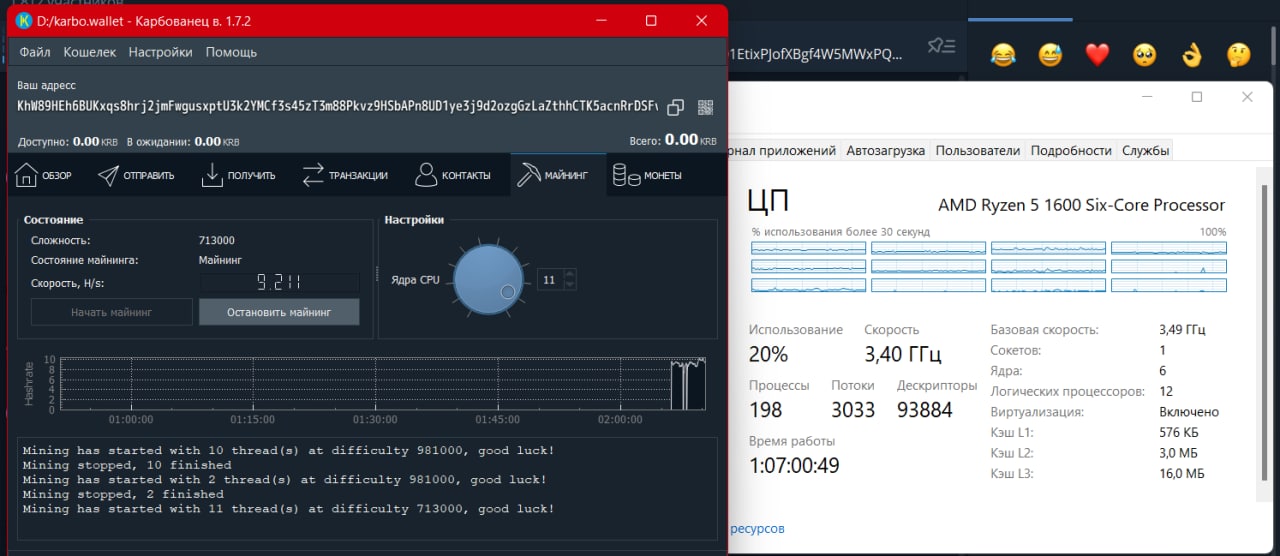Show the wallet address QR code
Screen dimensions: 1280x556
click(706, 108)
